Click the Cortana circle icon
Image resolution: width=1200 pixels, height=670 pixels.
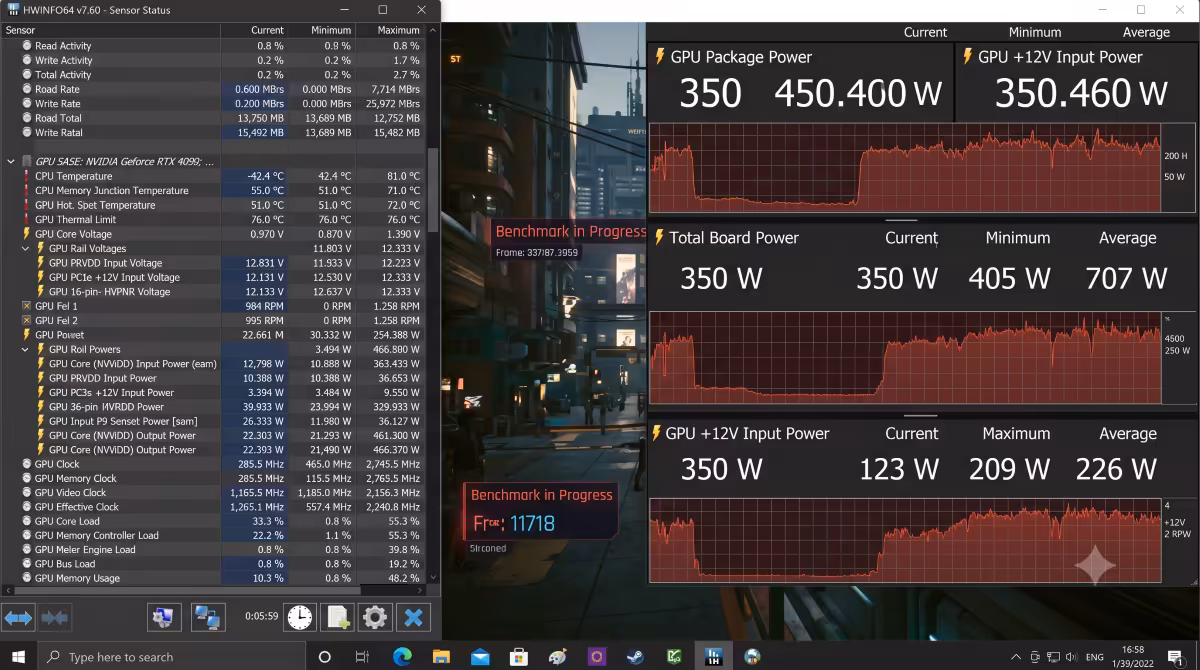coord(324,657)
